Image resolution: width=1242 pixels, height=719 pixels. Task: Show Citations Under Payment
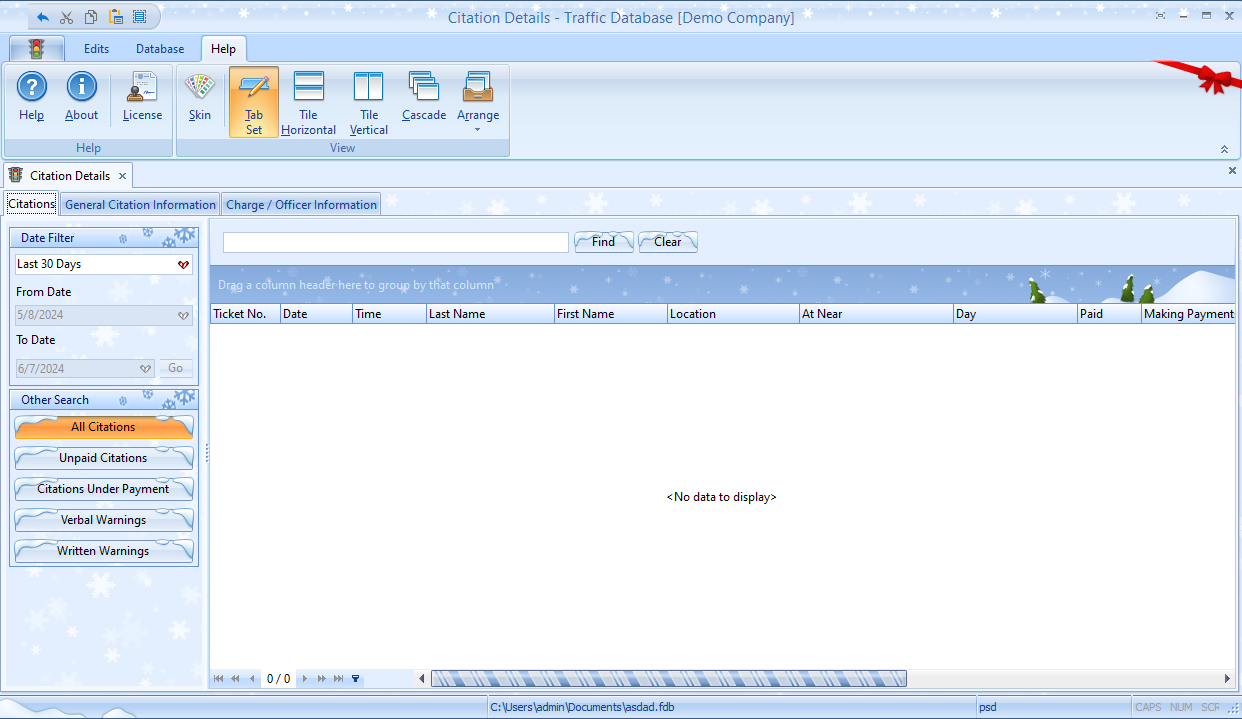pos(104,489)
